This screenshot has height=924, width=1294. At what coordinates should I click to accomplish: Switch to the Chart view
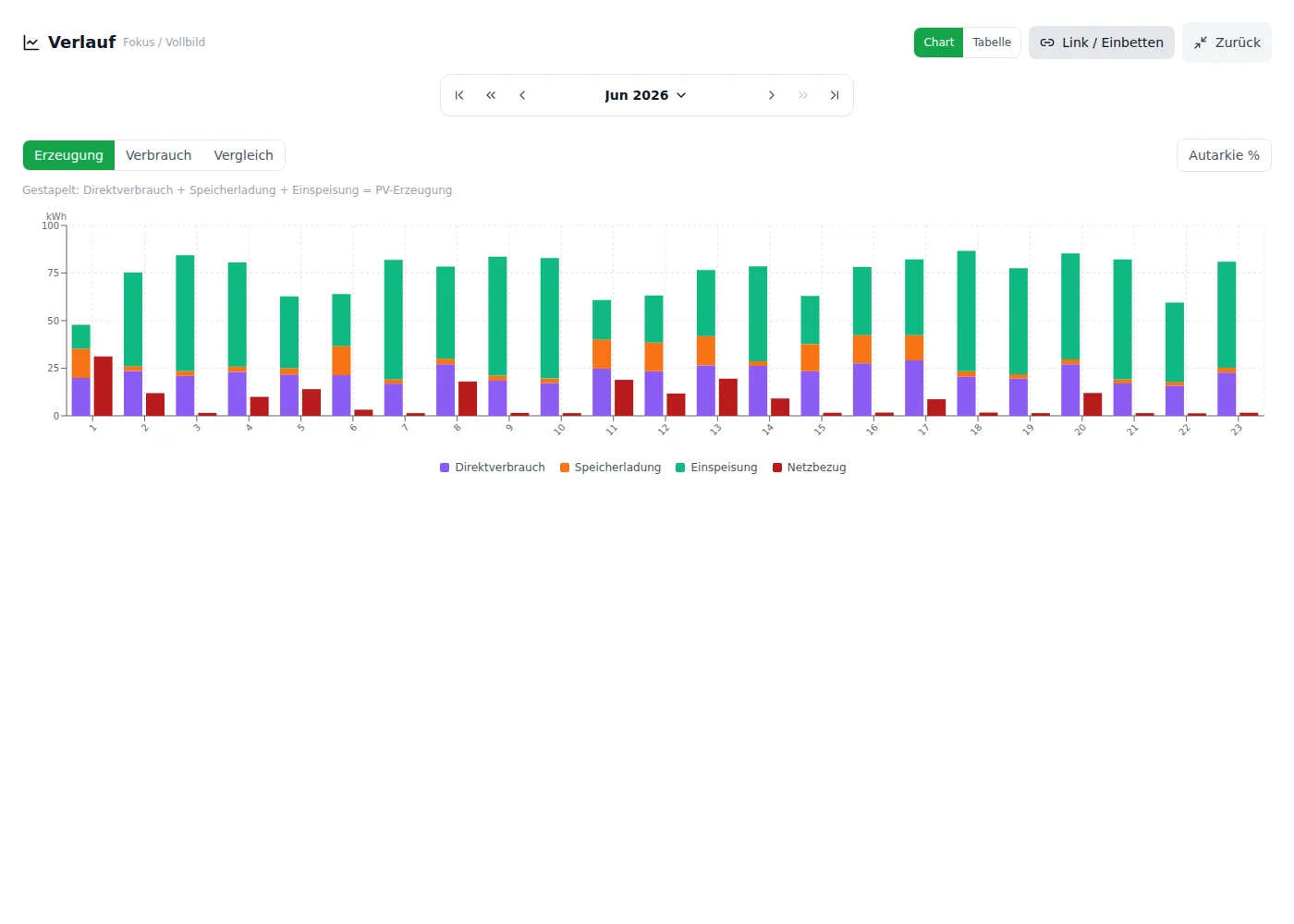click(938, 43)
